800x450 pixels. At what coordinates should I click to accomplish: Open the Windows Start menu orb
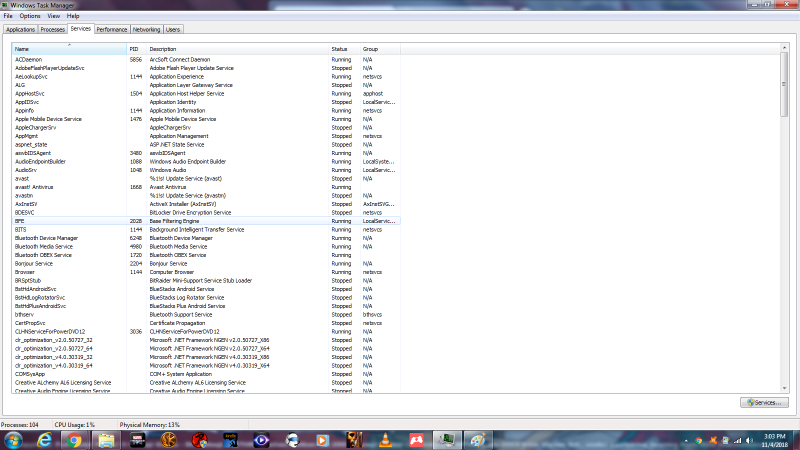pos(13,440)
